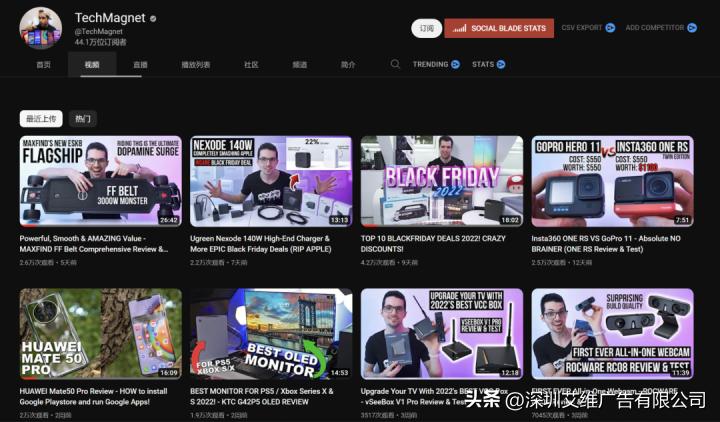
Task: Click the verified badge next to TechMagnet
Action: 153,18
